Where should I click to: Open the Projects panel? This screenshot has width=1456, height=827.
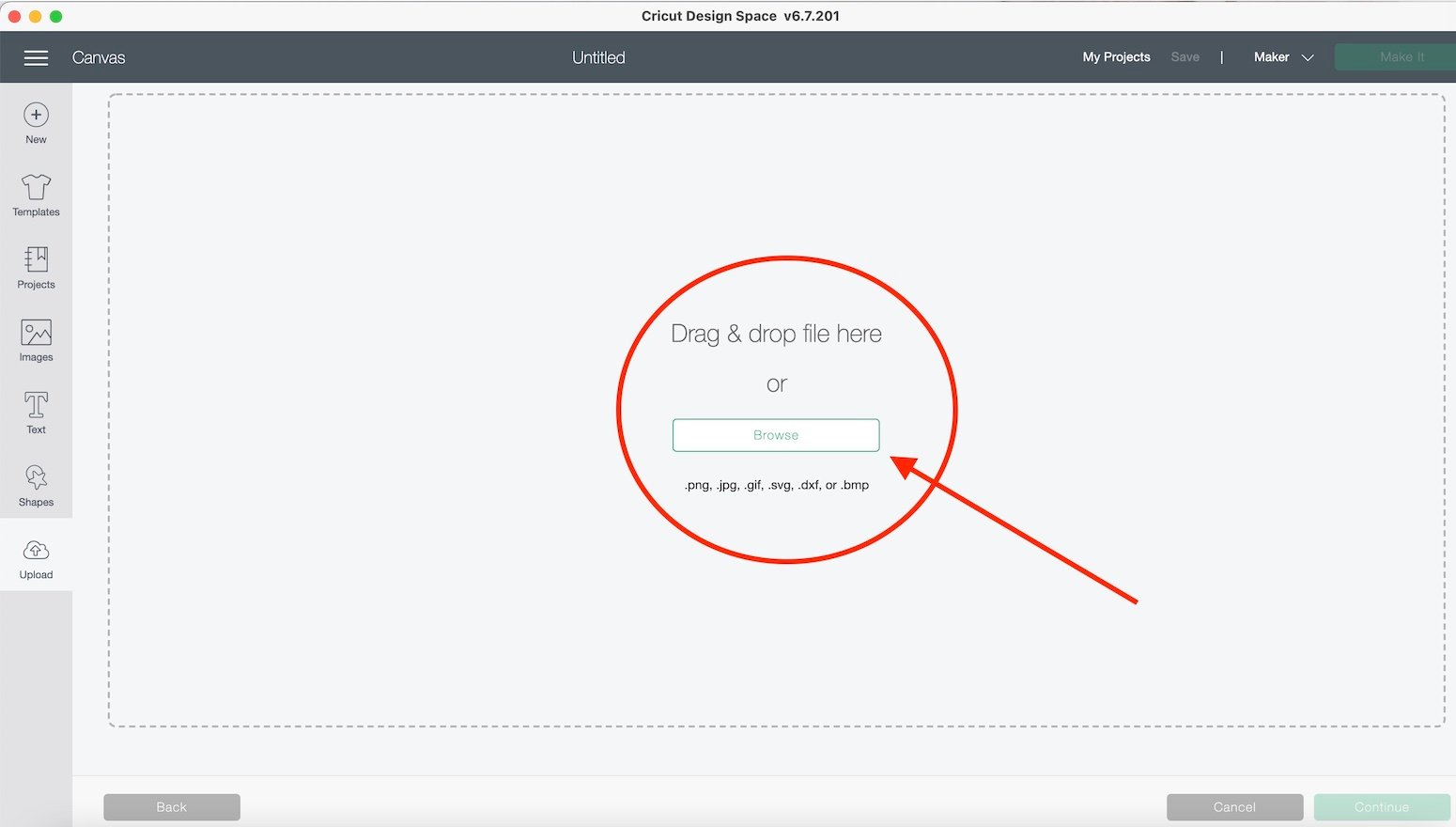(x=36, y=268)
